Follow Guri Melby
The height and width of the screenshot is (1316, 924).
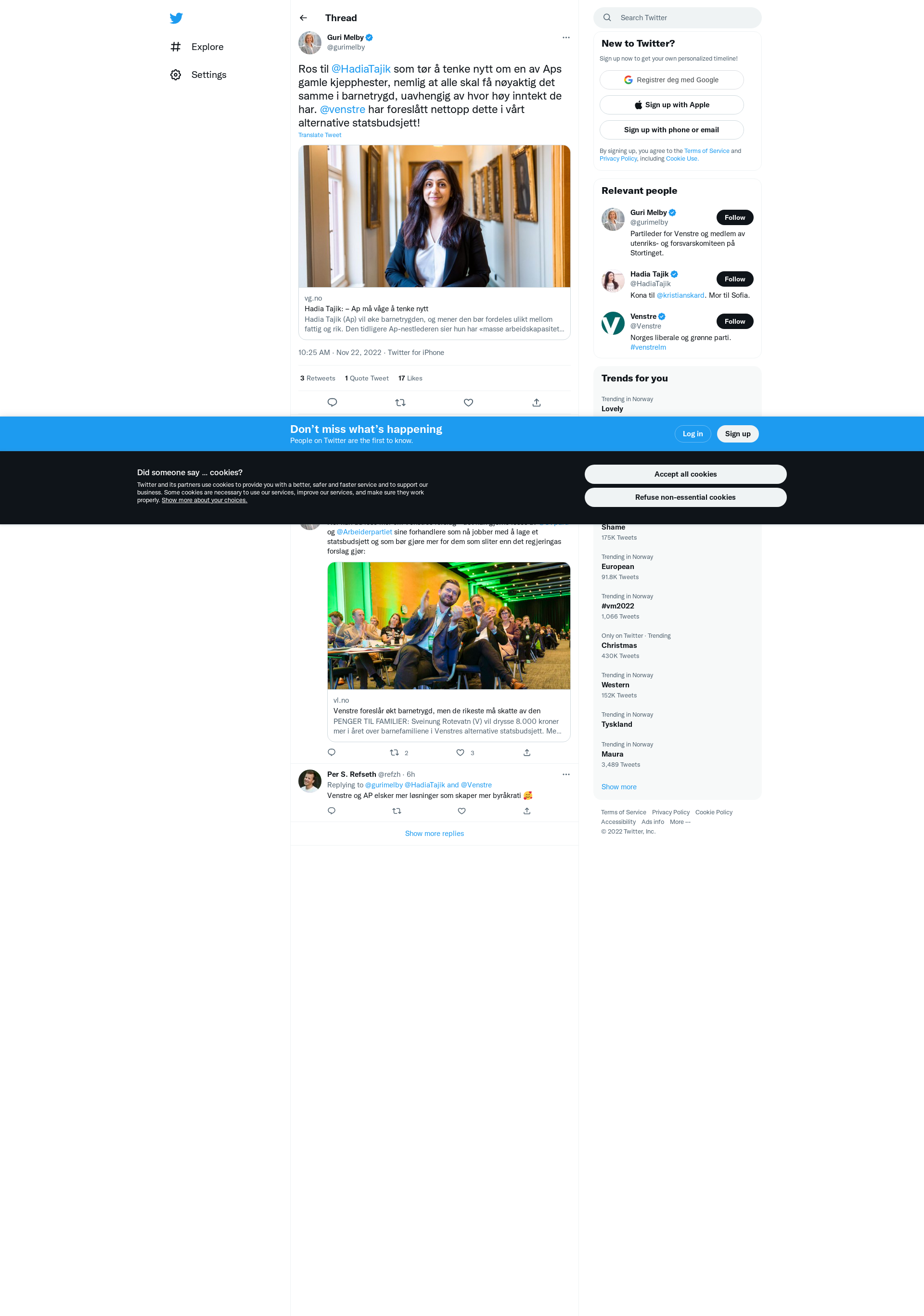(735, 217)
